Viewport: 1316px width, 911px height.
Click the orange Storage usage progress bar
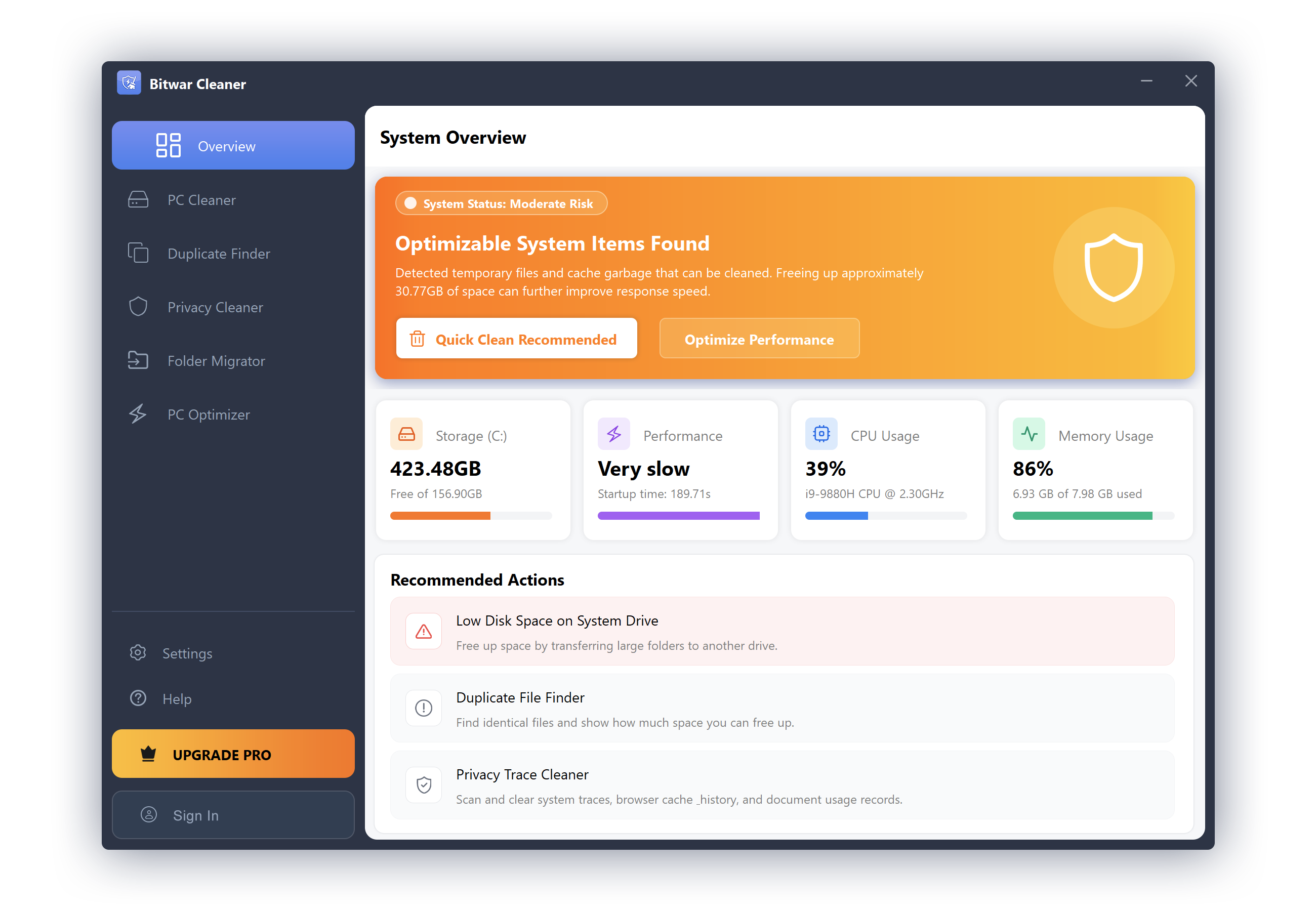[471, 516]
